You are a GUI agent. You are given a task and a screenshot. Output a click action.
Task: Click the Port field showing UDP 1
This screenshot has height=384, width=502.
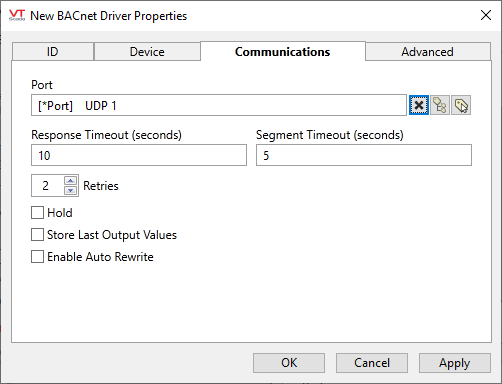[x=219, y=105]
